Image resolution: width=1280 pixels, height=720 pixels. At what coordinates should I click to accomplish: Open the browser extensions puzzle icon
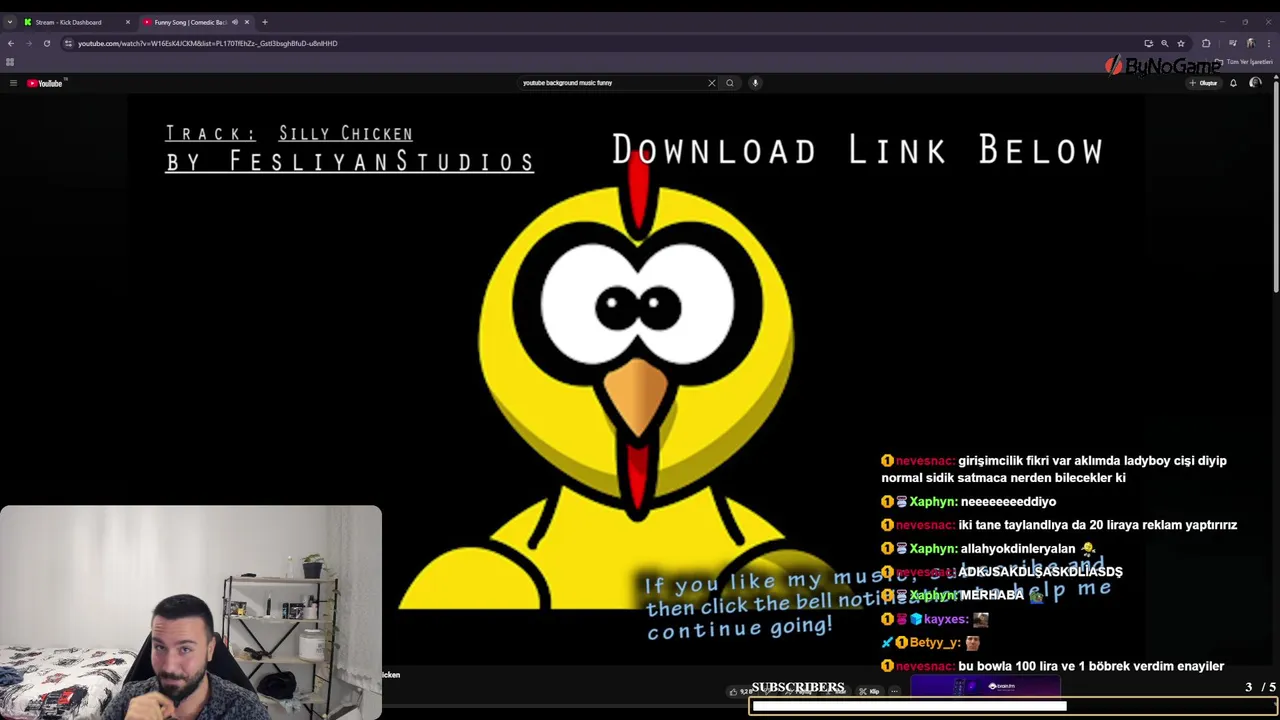1206,43
